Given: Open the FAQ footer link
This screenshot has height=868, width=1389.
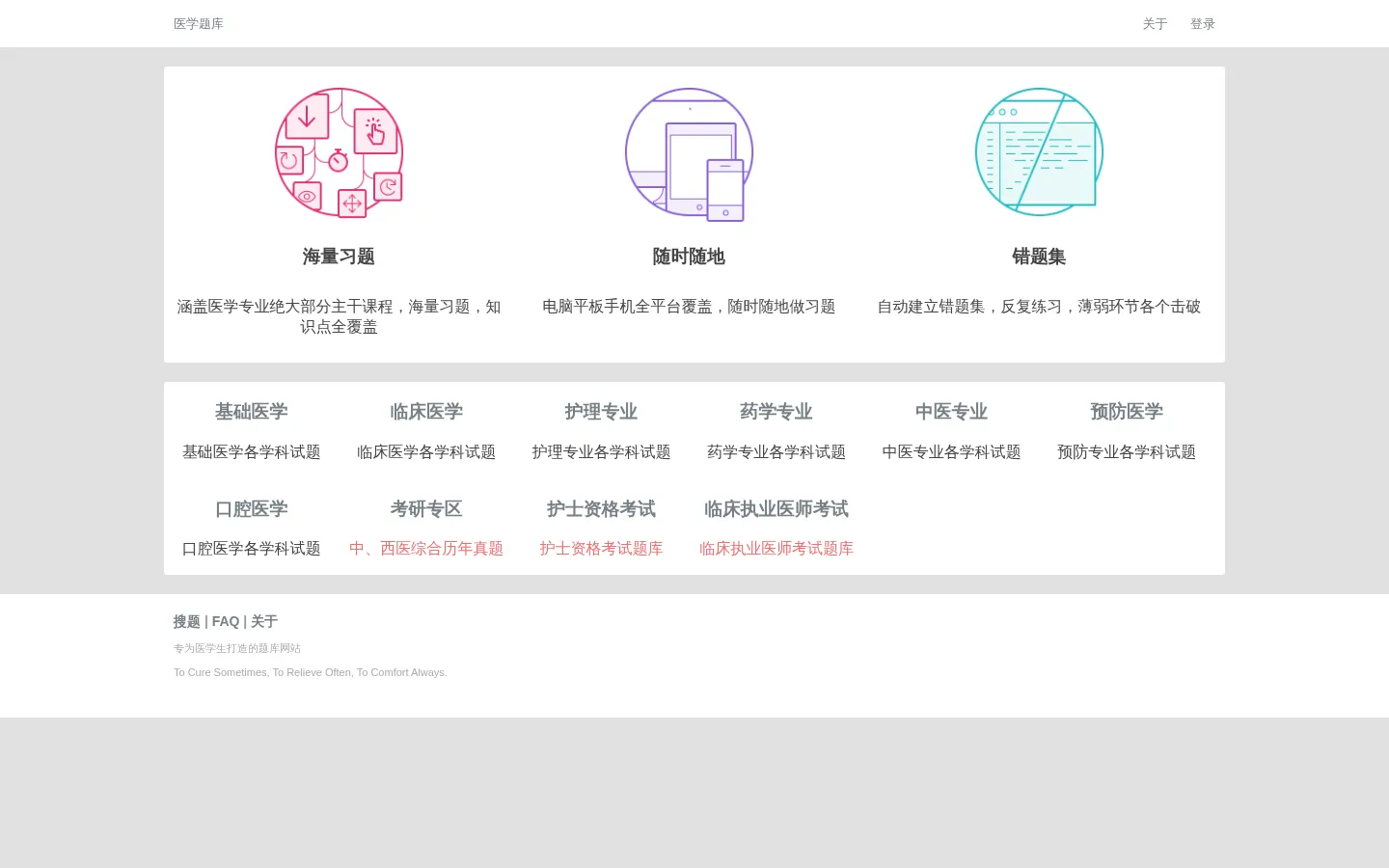Looking at the screenshot, I should click(226, 622).
